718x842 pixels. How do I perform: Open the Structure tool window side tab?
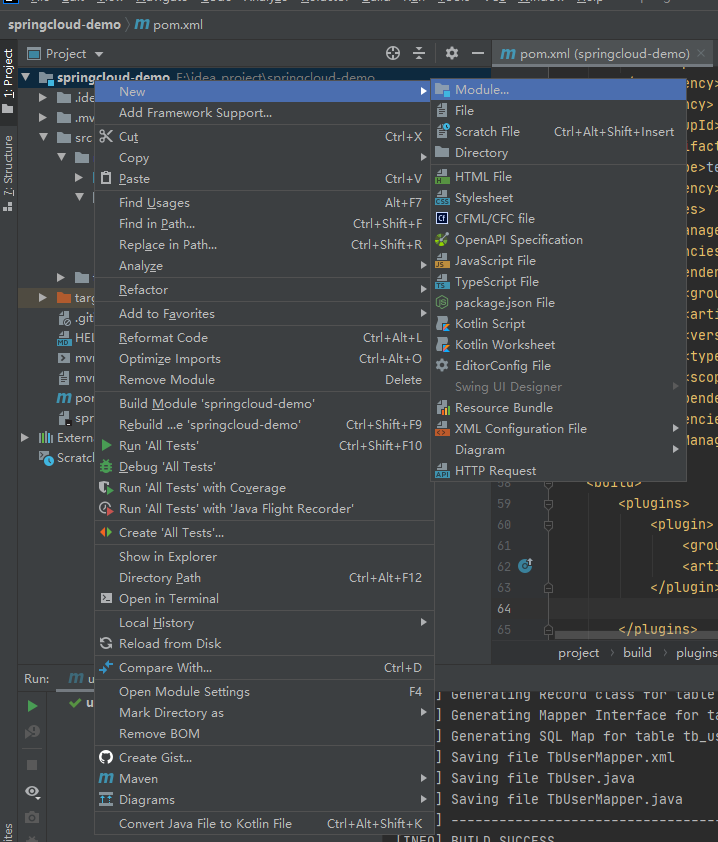(x=8, y=173)
